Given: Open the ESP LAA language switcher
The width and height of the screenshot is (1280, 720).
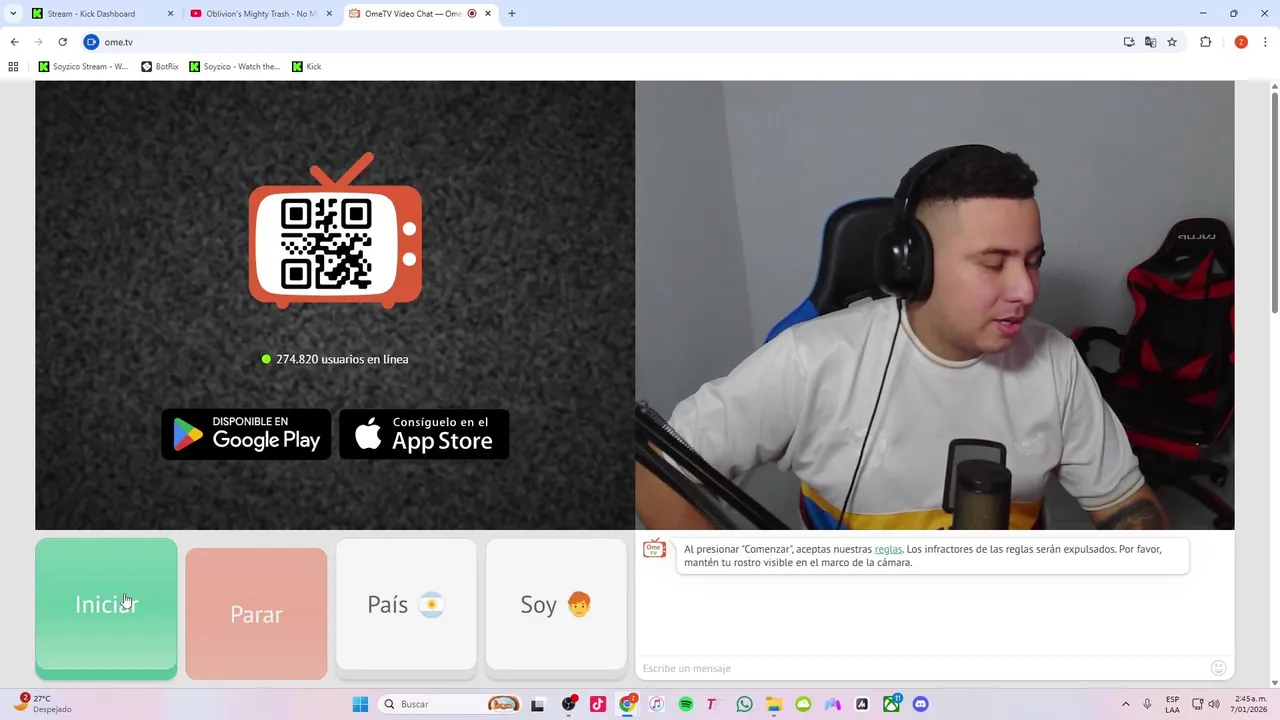Looking at the screenshot, I should 1172,704.
